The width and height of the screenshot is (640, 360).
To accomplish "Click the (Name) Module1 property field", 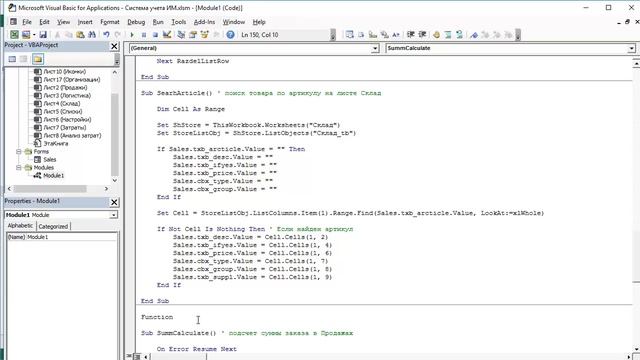I will (61, 237).
